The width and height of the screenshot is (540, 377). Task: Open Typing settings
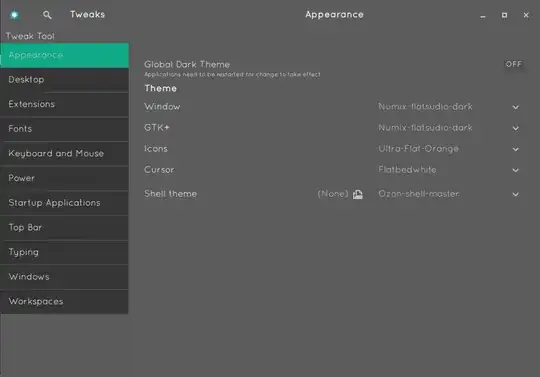[x=64, y=252]
